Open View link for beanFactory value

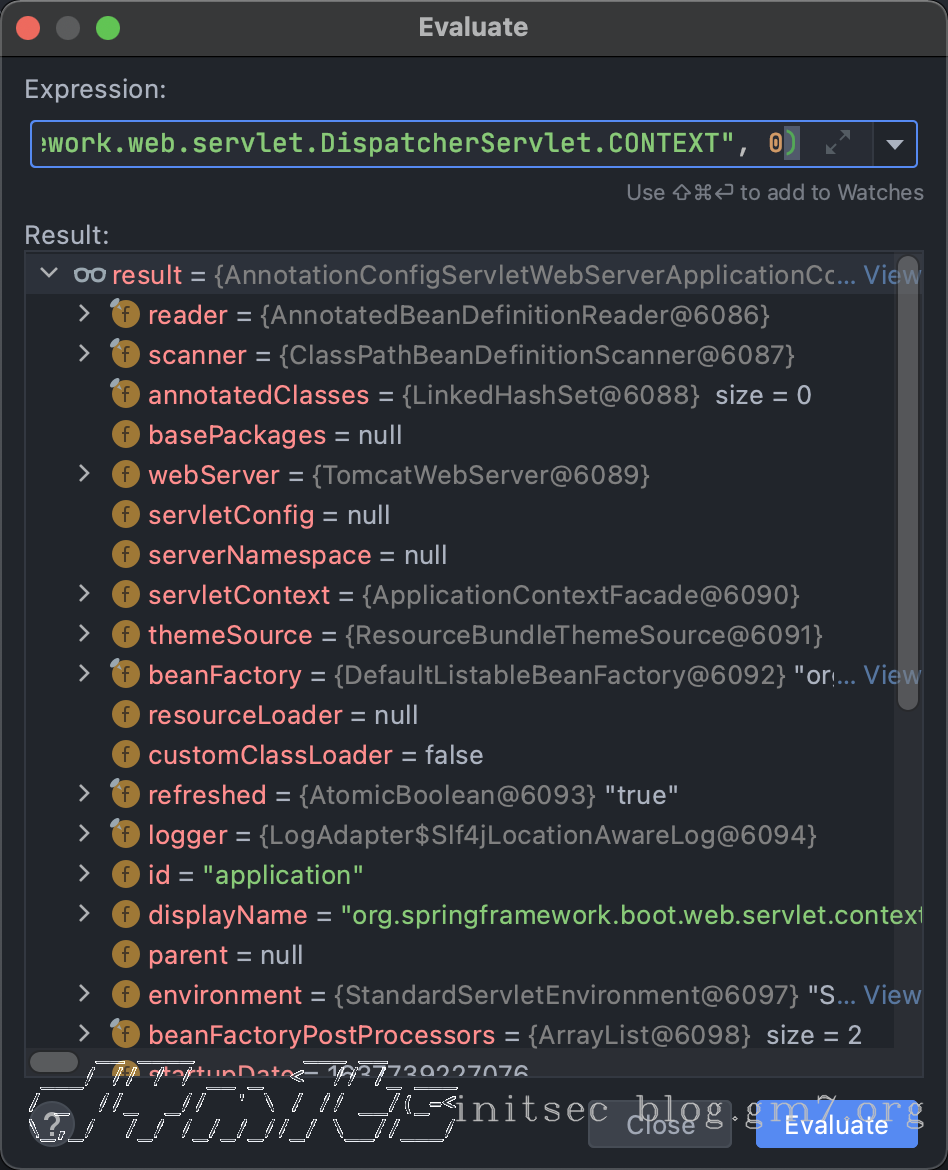(x=891, y=675)
